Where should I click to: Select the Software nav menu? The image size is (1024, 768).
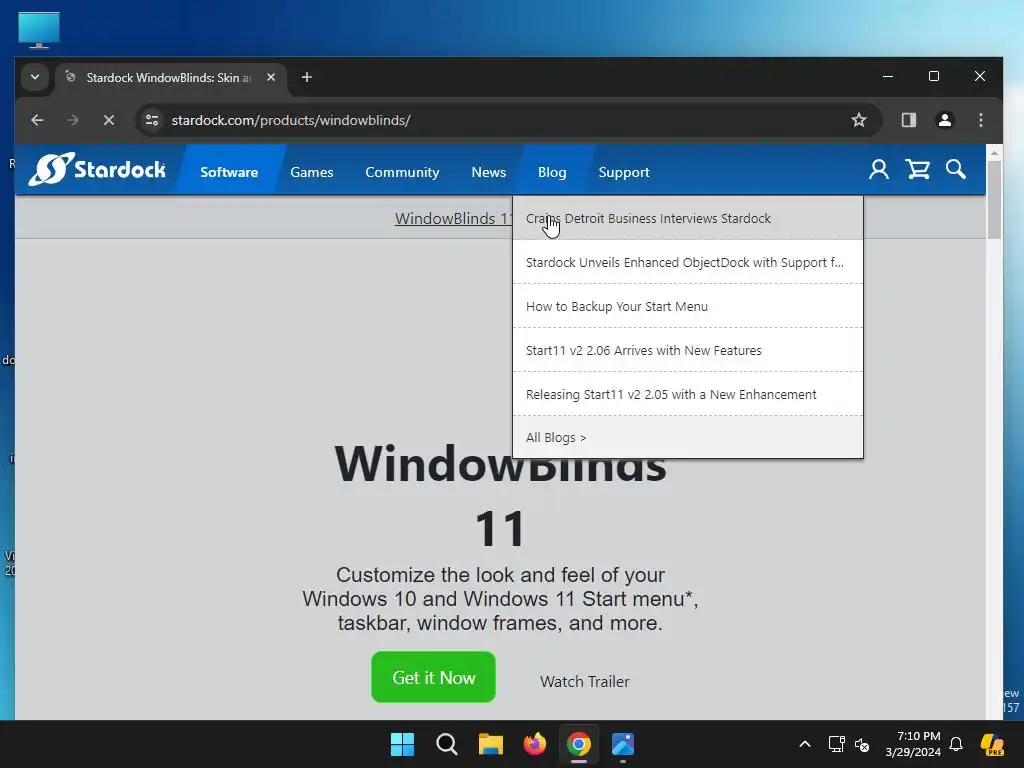point(229,172)
